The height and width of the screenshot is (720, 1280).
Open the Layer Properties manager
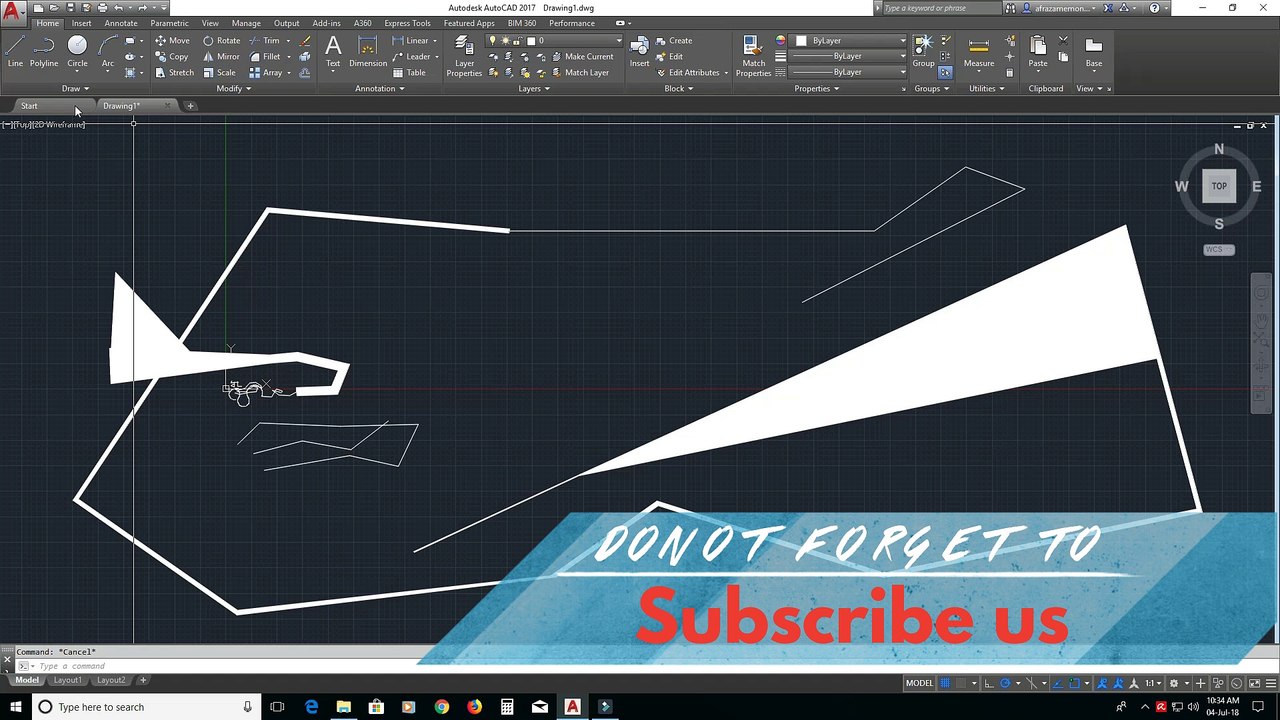pos(464,56)
